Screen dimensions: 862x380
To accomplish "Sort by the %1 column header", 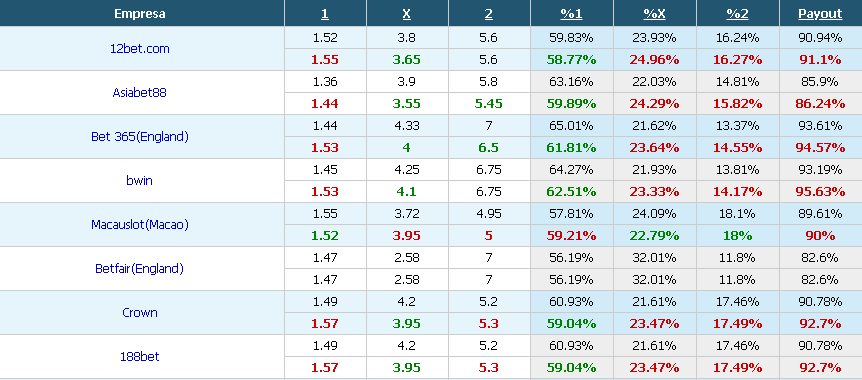I will (x=571, y=14).
